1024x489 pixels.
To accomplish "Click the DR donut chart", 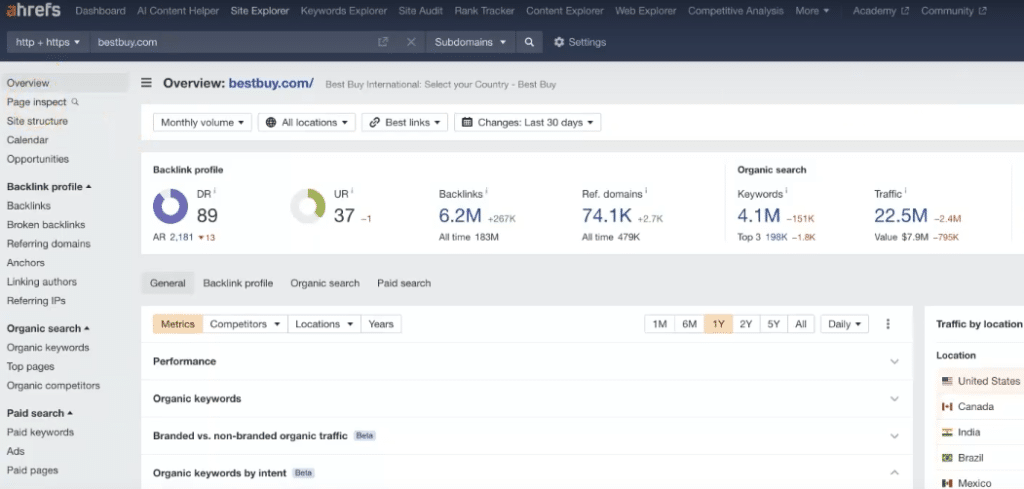I will pyautogui.click(x=170, y=206).
